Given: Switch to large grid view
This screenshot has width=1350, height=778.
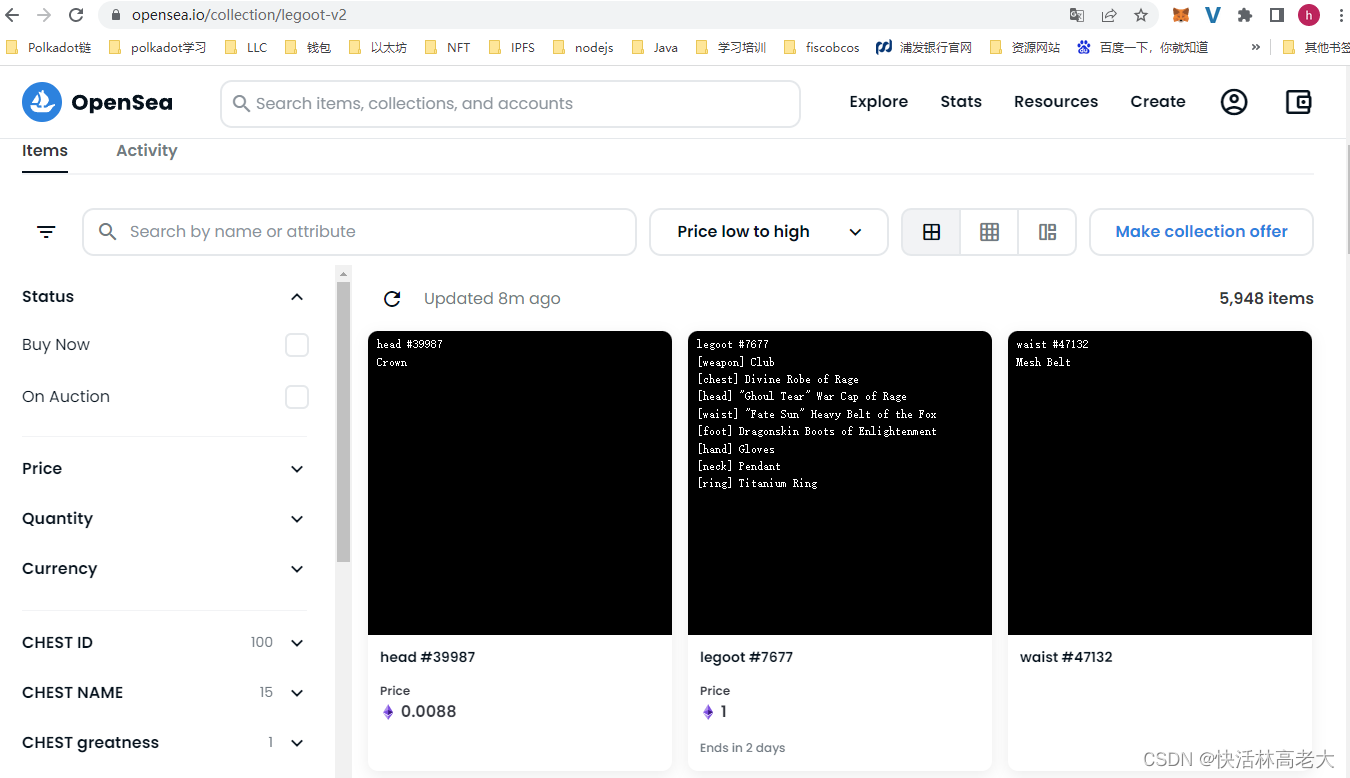Looking at the screenshot, I should click(x=931, y=232).
